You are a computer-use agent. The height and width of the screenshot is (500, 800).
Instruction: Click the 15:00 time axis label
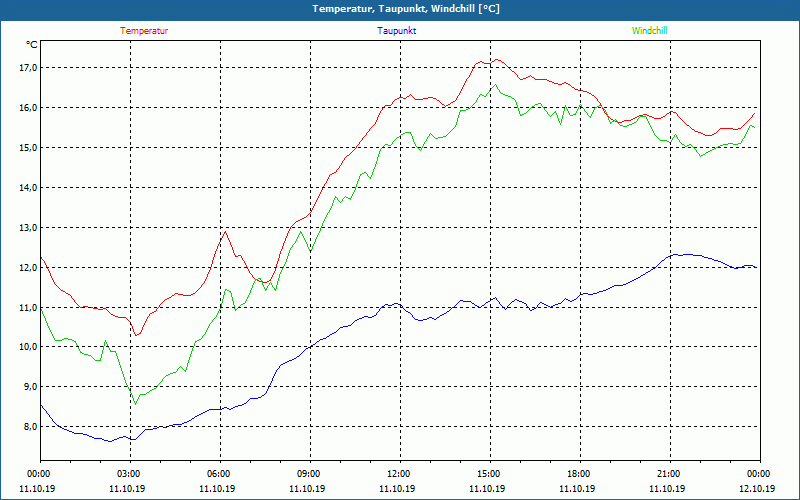(490, 474)
